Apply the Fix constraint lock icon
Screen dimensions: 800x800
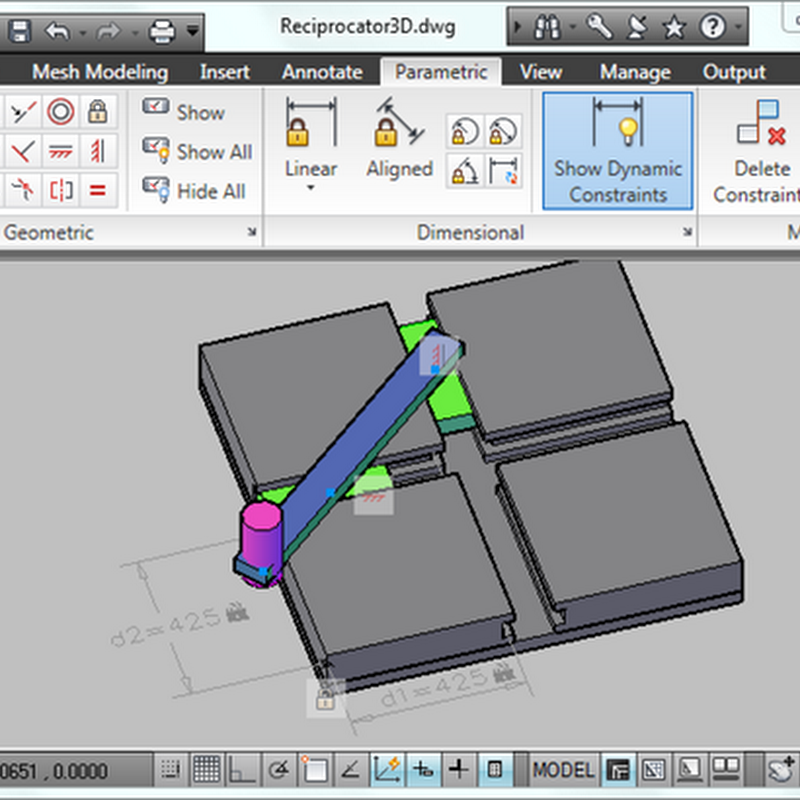point(98,111)
